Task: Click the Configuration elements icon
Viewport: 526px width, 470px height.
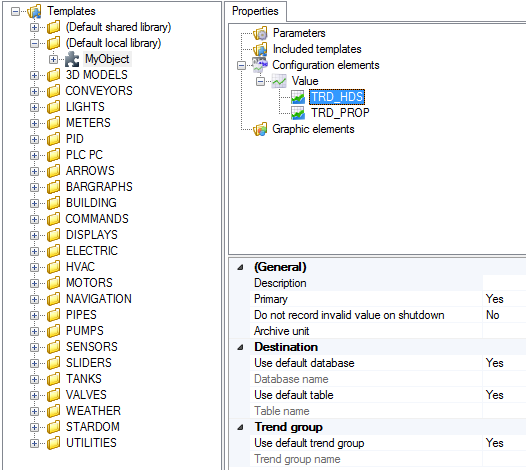Action: click(x=260, y=65)
